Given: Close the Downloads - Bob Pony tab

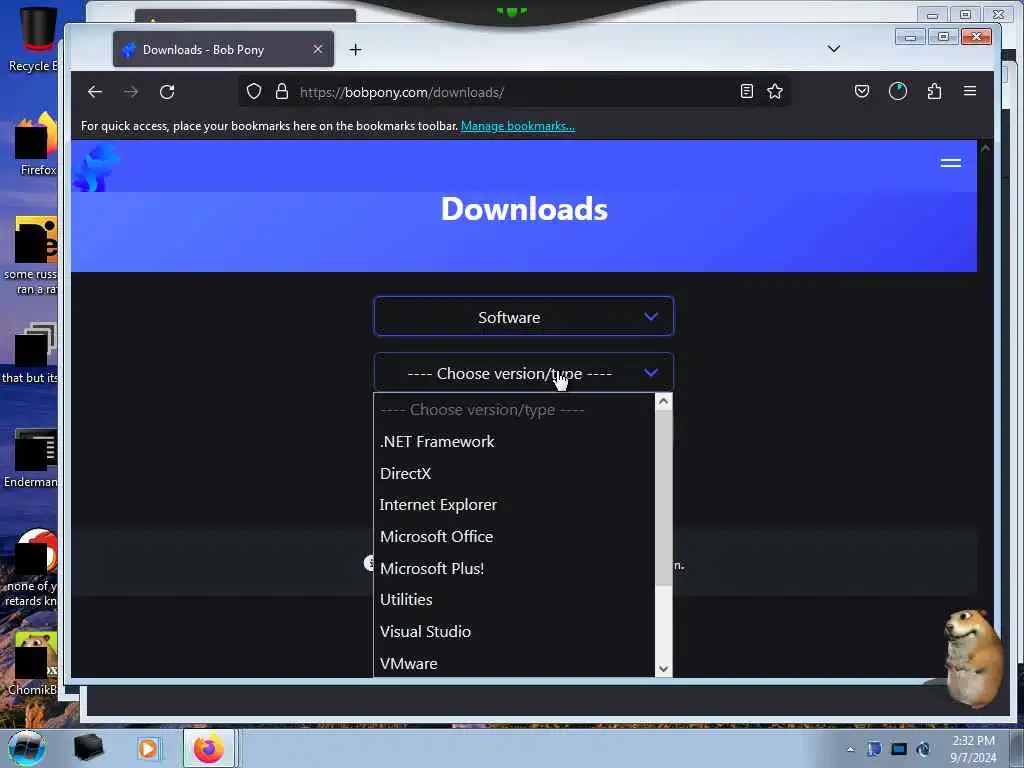Looking at the screenshot, I should 317,50.
